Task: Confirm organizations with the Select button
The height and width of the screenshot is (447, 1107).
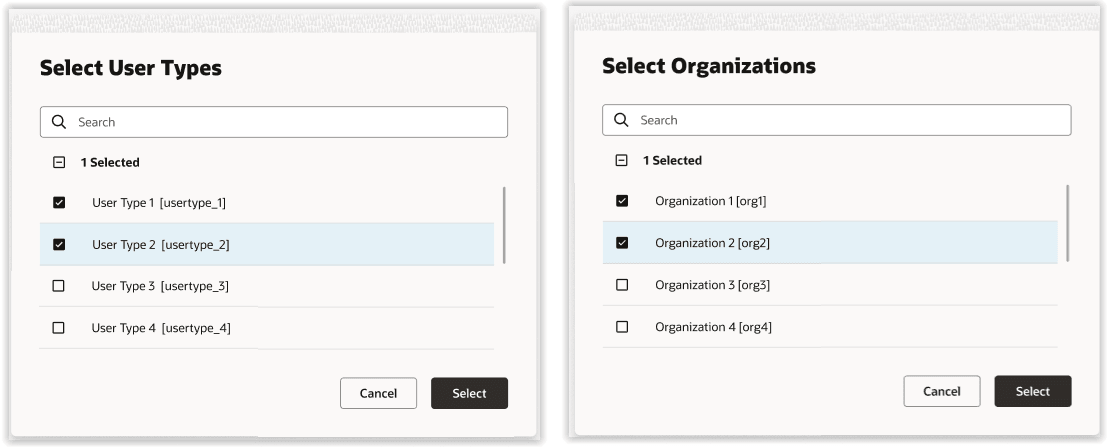Action: (1032, 392)
